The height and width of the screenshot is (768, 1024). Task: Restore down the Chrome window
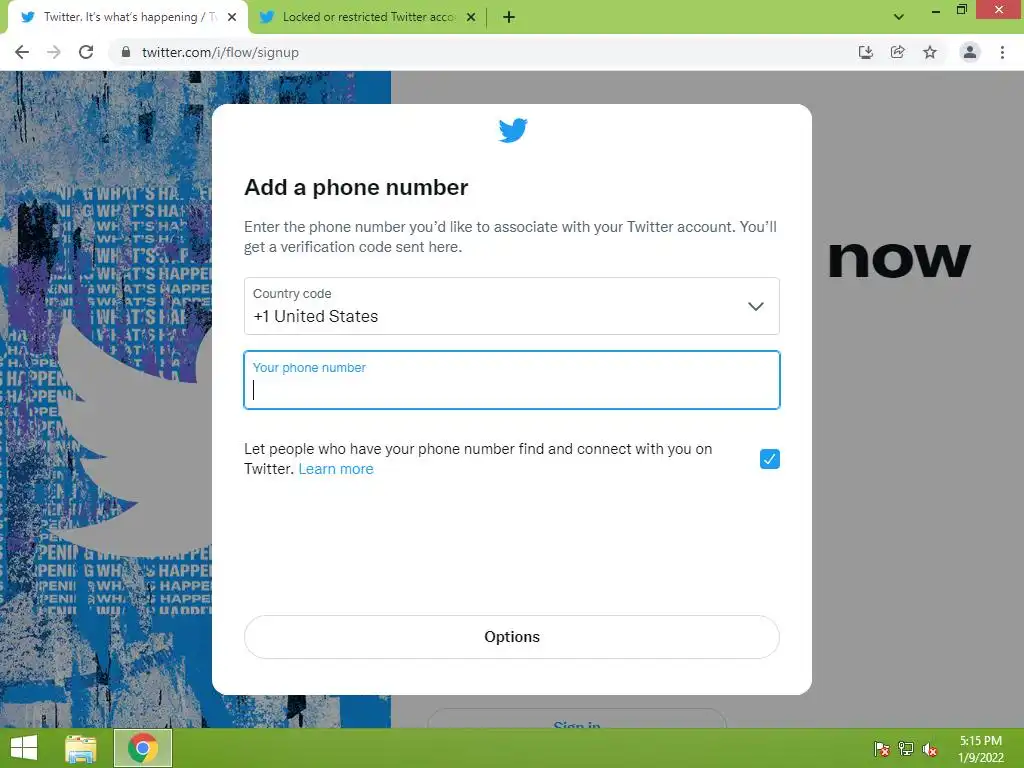click(x=961, y=10)
